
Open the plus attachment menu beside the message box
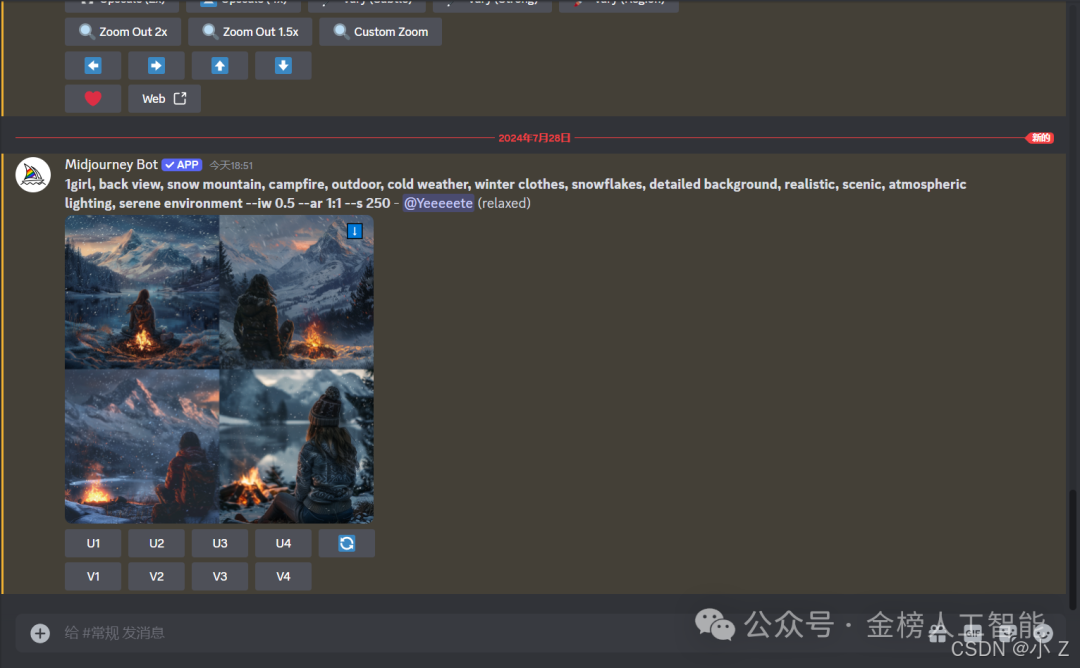tap(40, 633)
